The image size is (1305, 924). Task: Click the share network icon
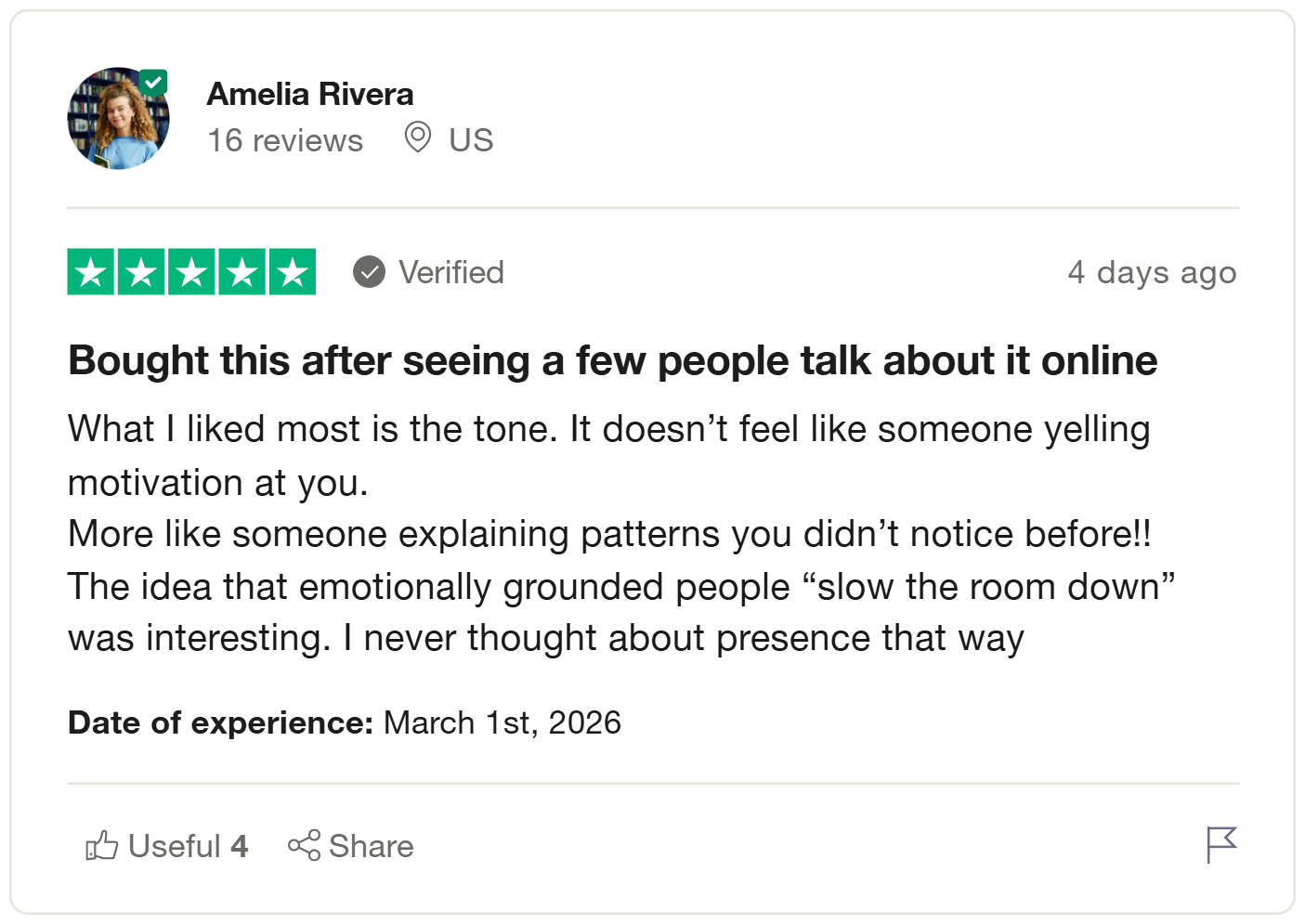tap(304, 845)
